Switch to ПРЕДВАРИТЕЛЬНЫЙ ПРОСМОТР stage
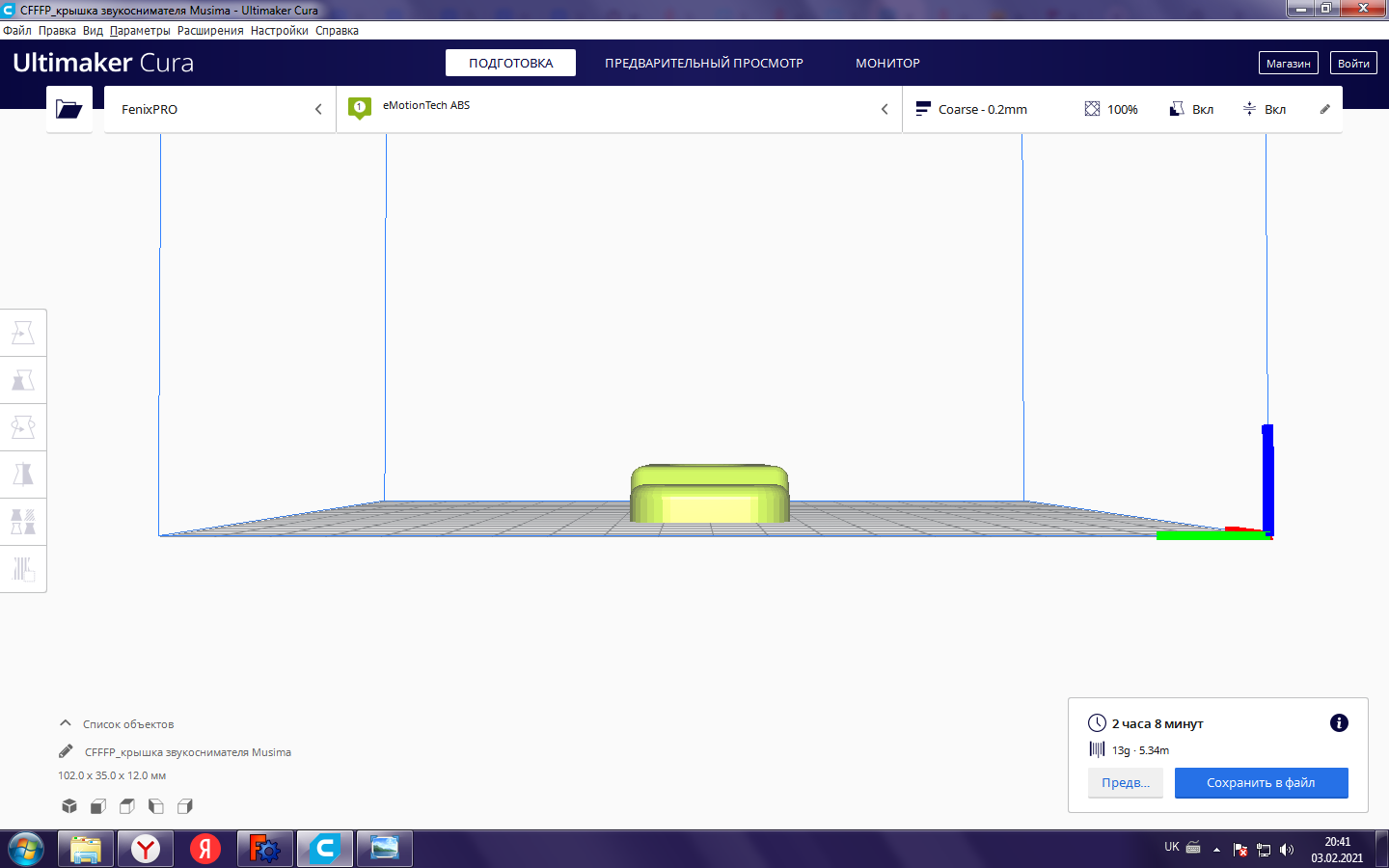 [704, 63]
